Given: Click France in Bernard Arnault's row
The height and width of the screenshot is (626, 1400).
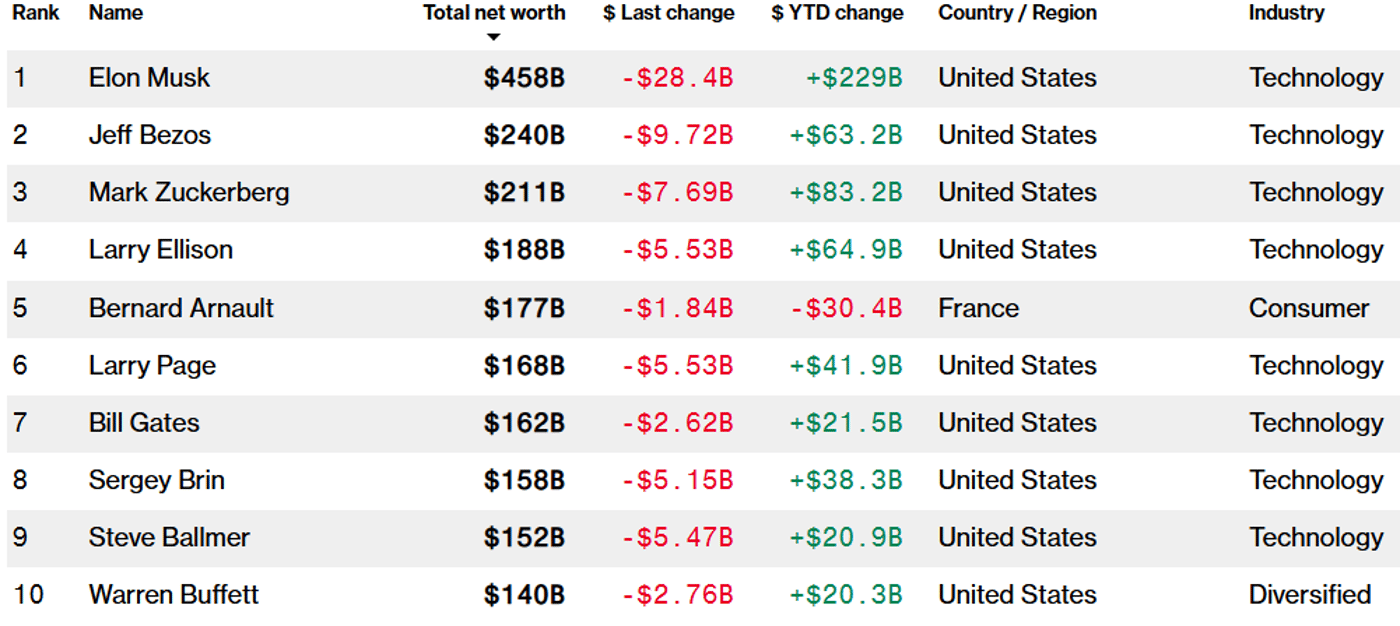Looking at the screenshot, I should 978,308.
